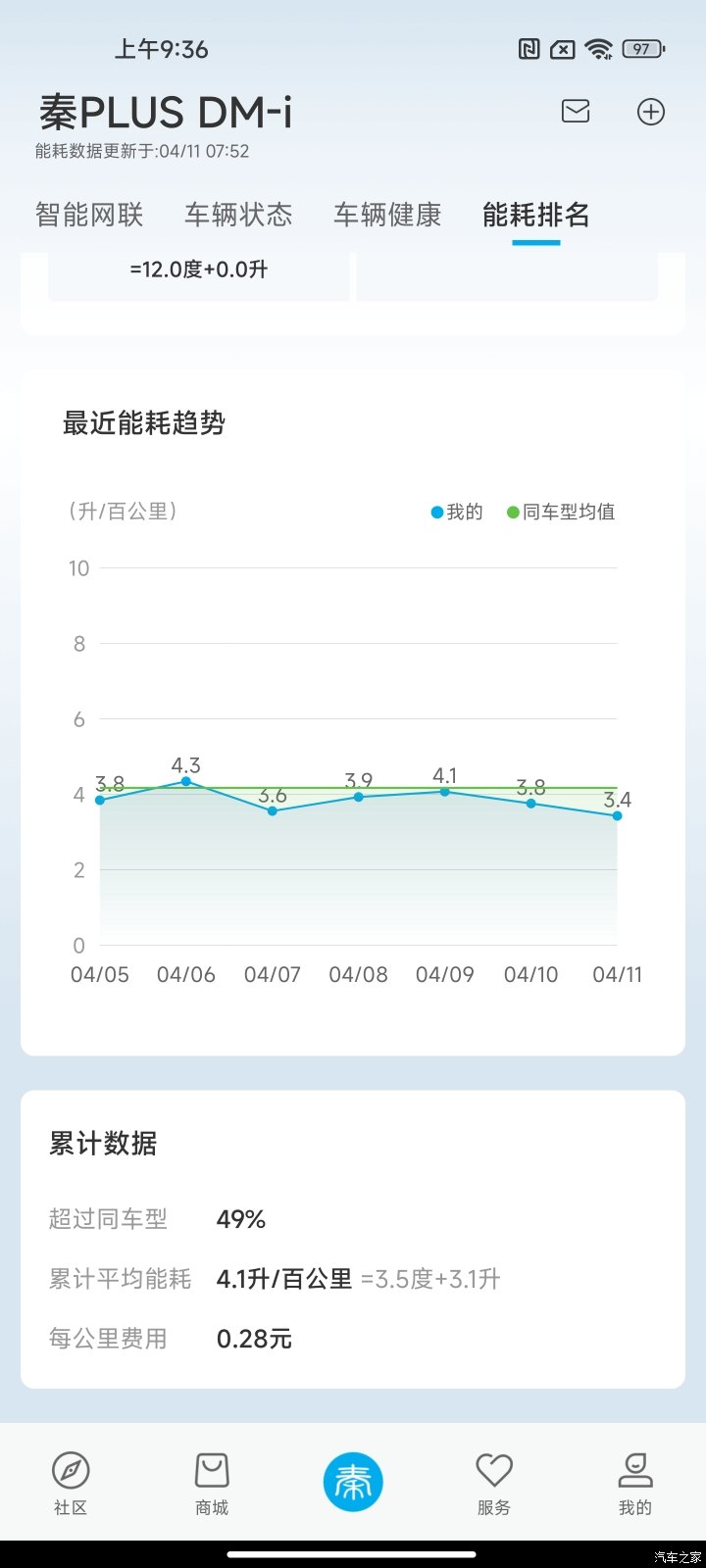The width and height of the screenshot is (706, 1568).
Task: Tap the 04/06 data point labeled 4.3
Action: tap(186, 781)
